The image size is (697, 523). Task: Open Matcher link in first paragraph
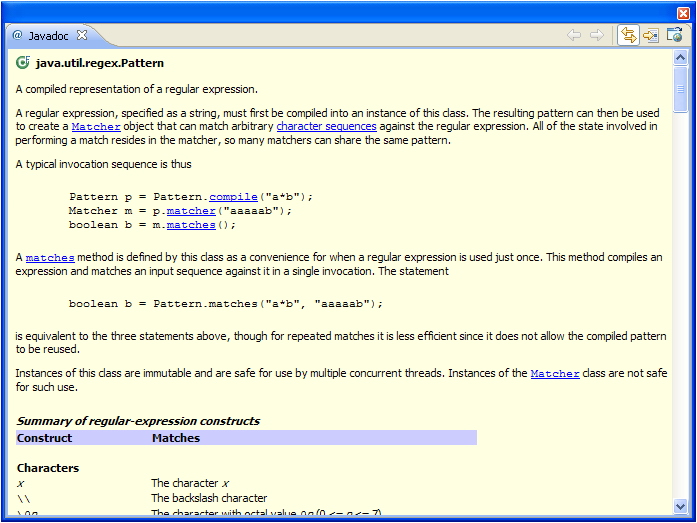[x=96, y=127]
